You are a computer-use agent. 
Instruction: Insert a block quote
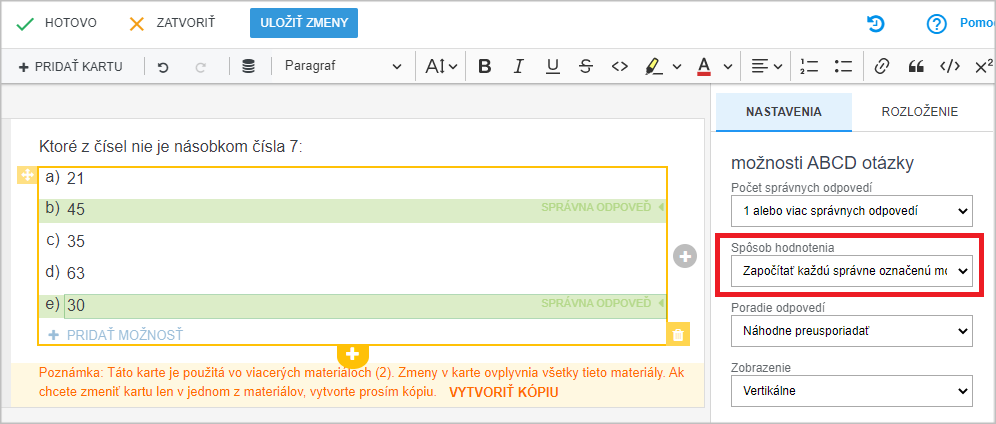click(915, 66)
